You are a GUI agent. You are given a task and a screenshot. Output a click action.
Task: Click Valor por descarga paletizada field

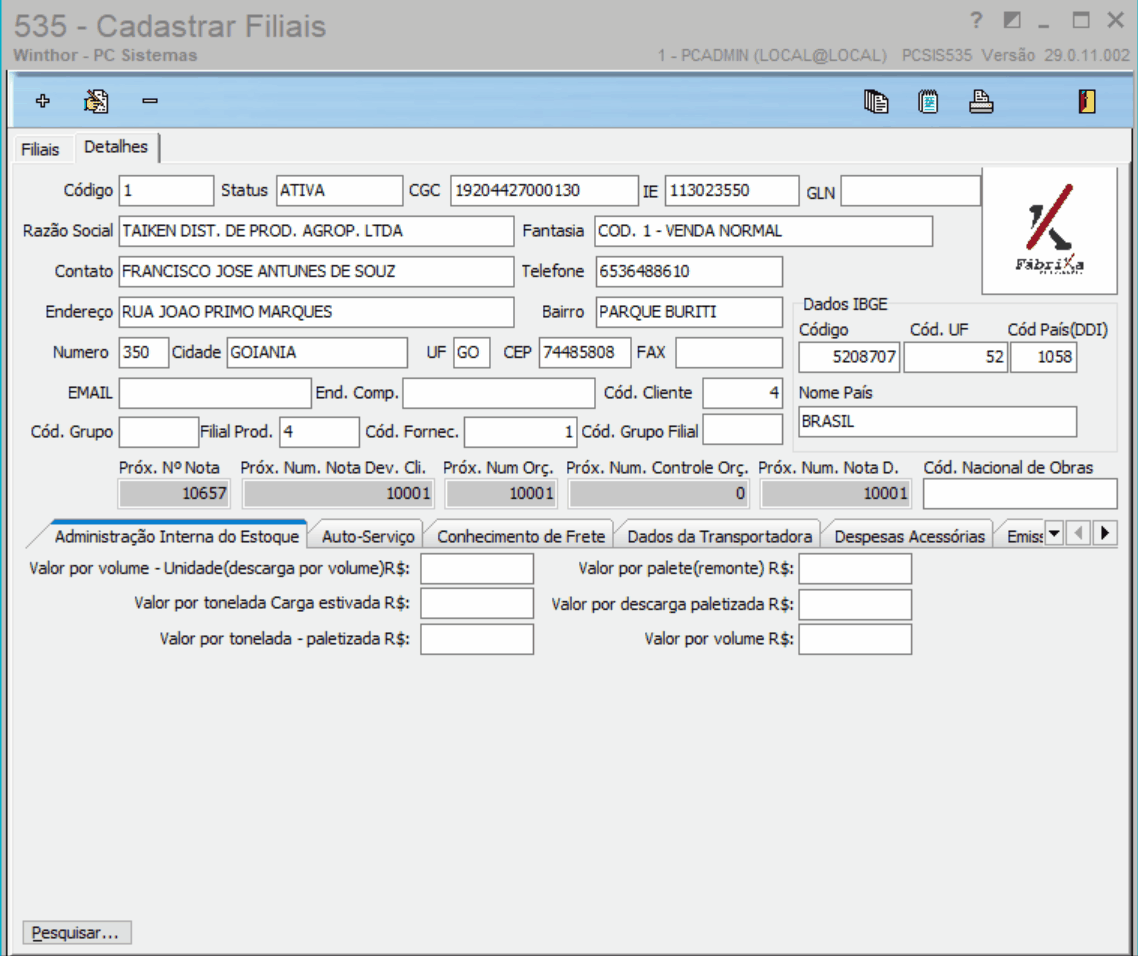click(x=855, y=605)
